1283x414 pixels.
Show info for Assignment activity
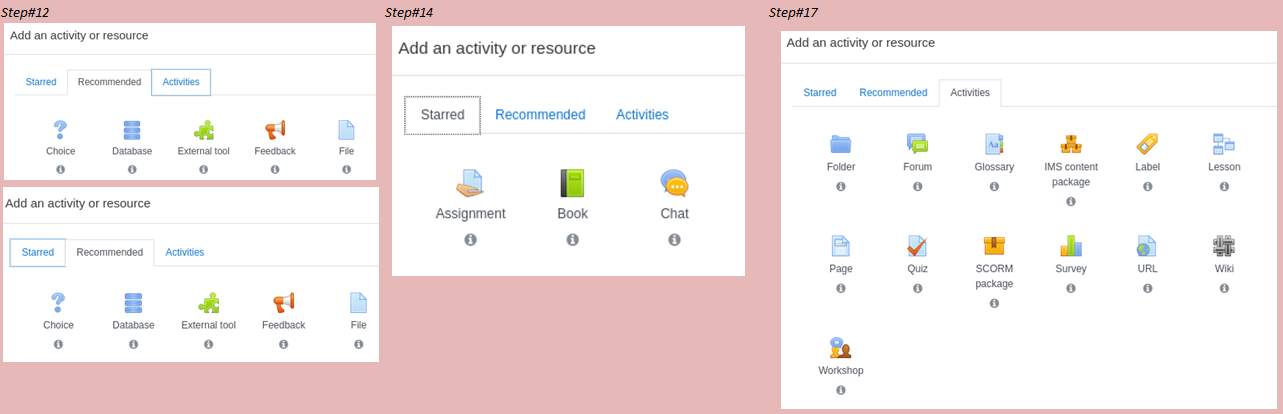click(x=470, y=240)
